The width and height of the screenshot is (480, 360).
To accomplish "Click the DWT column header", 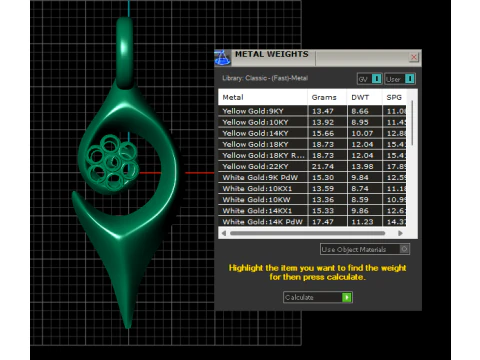I will [364, 97].
